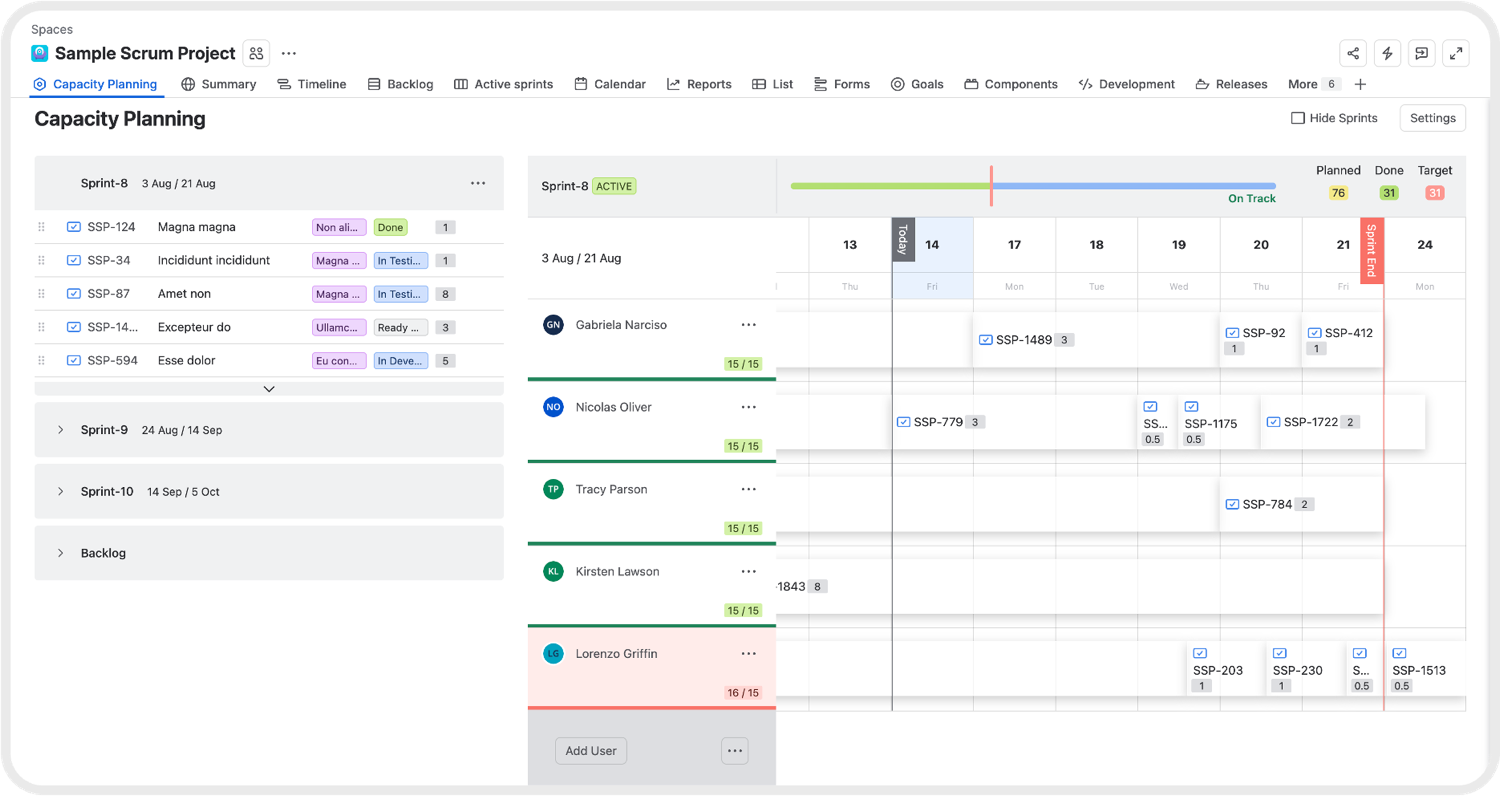1500x796 pixels.
Task: Open the options menu for Gabriela Narciso
Action: click(749, 325)
